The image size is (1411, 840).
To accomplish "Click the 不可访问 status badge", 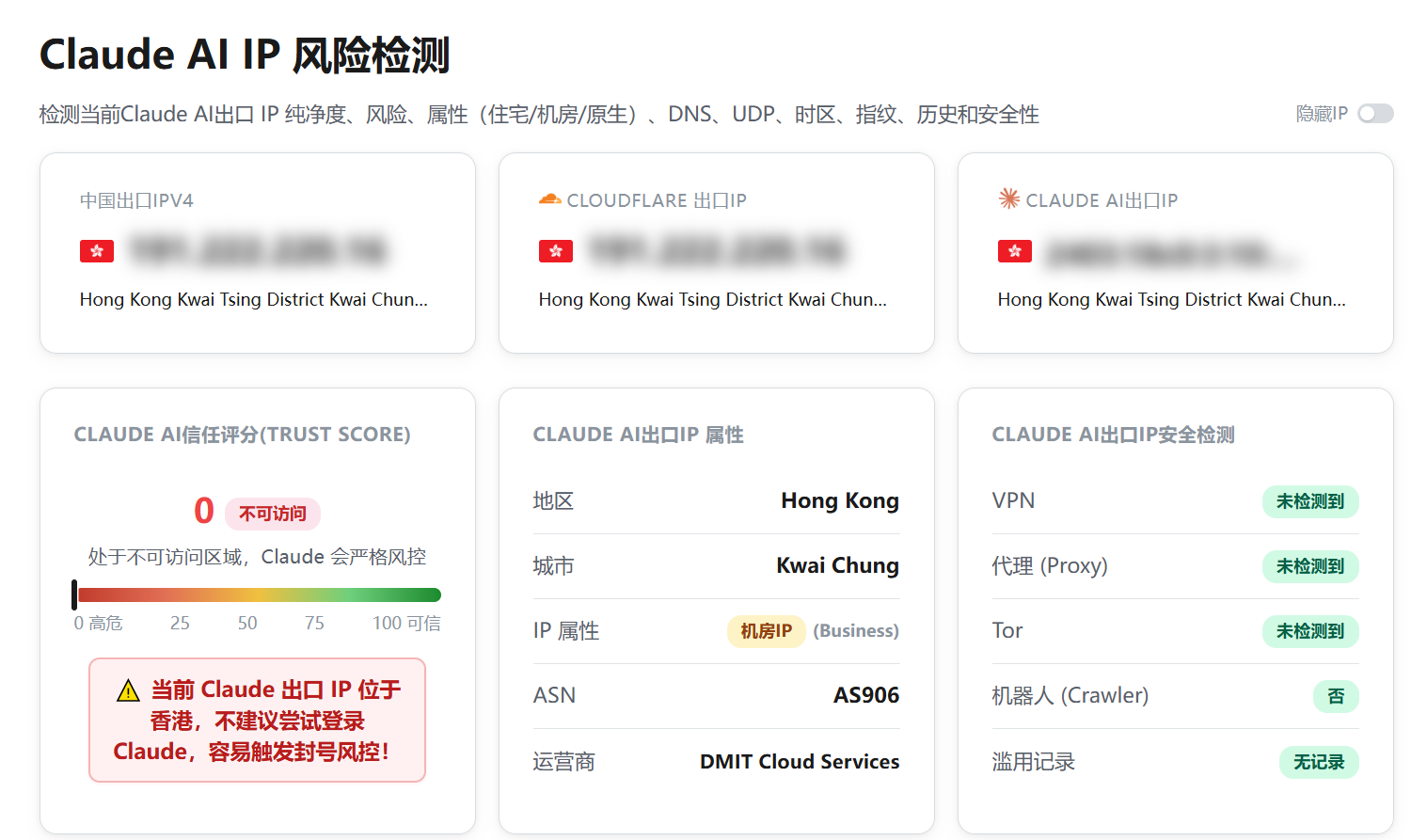I will (x=273, y=514).
